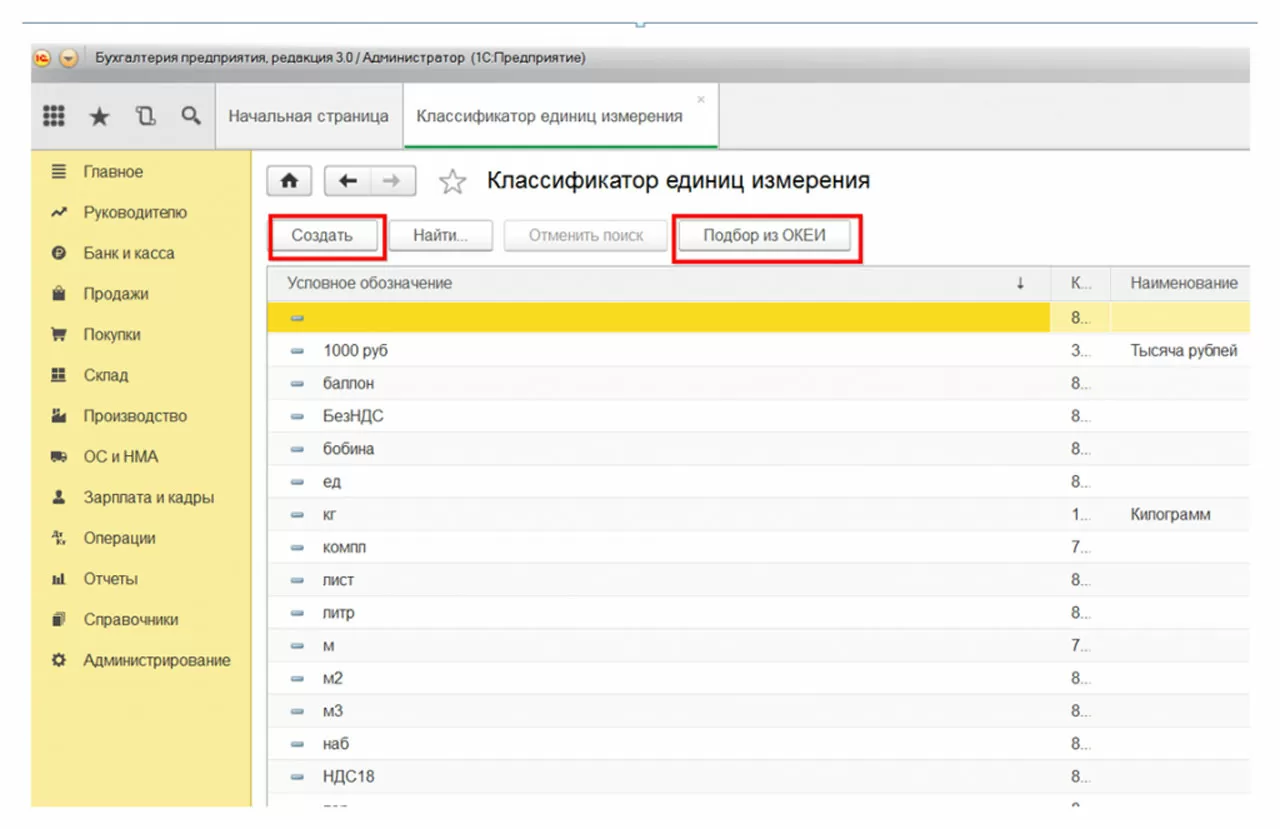Viewport: 1280px width, 829px height.
Task: Select the м3 row
Action: [758, 711]
